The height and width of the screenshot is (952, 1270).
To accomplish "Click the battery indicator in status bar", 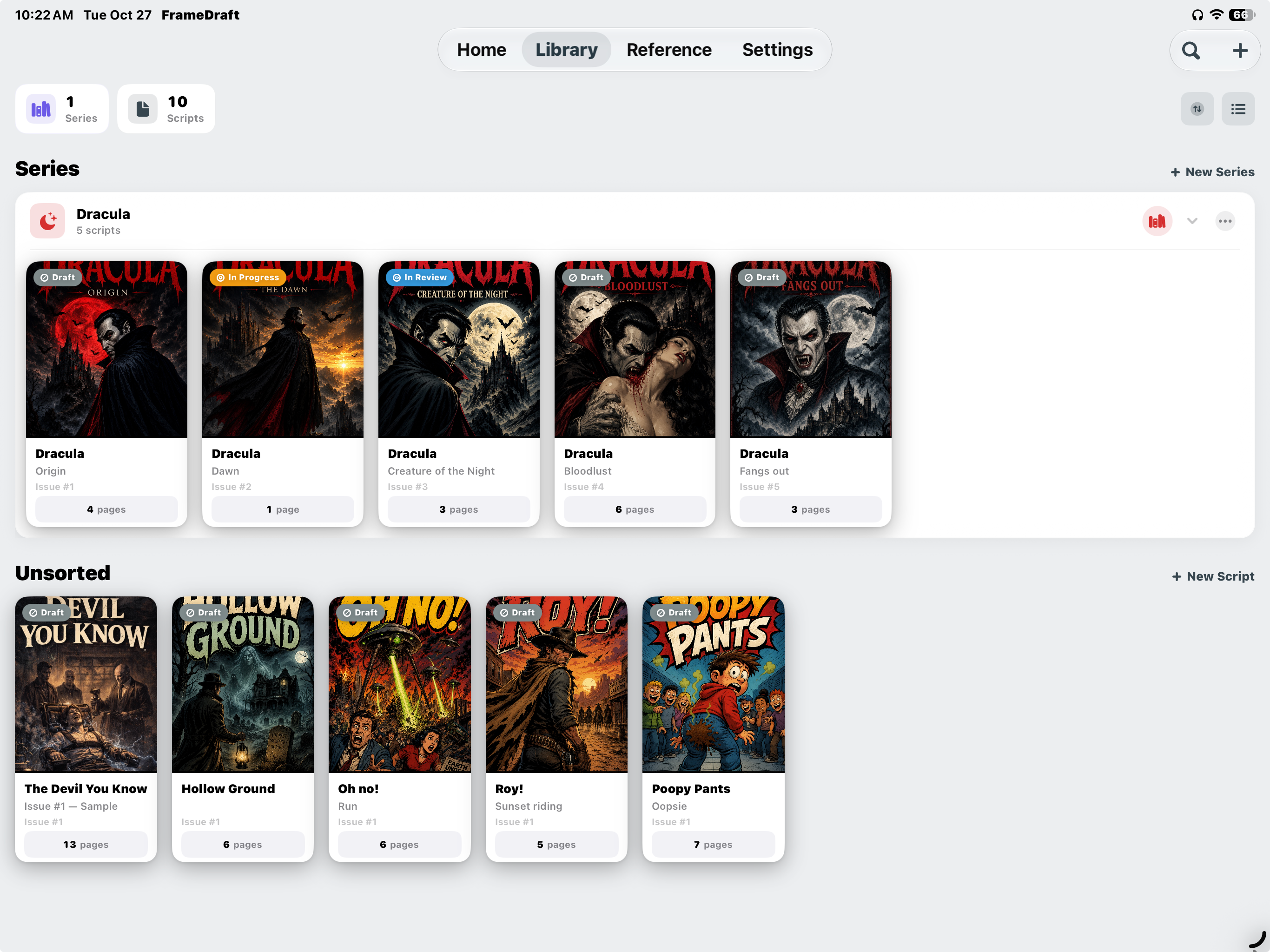I will tap(1241, 14).
